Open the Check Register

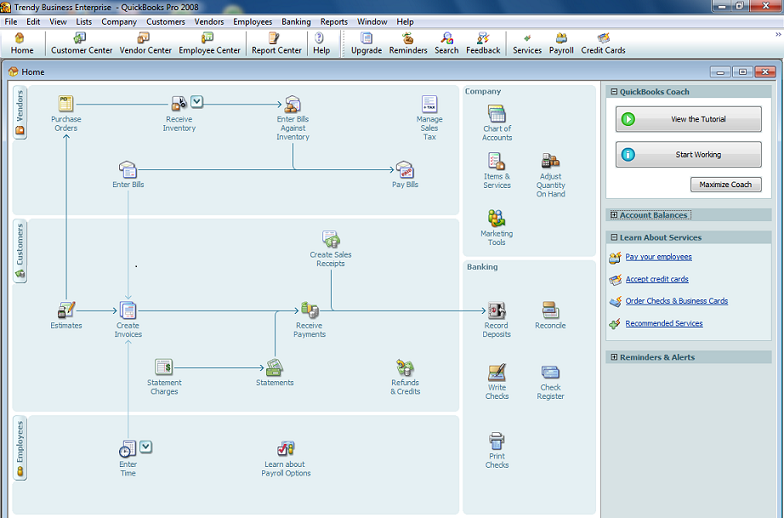[550, 372]
